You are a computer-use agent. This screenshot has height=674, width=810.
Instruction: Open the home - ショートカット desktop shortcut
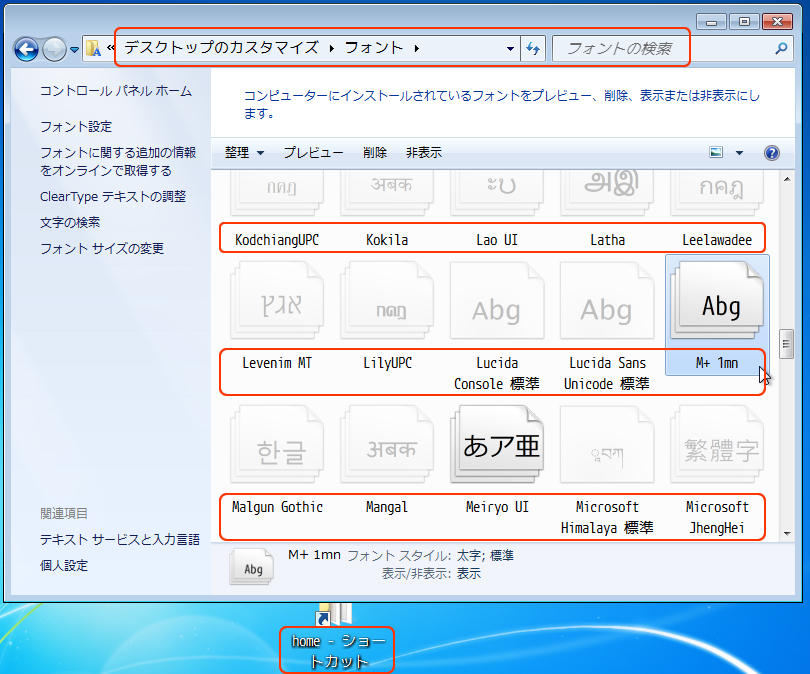coord(337,638)
